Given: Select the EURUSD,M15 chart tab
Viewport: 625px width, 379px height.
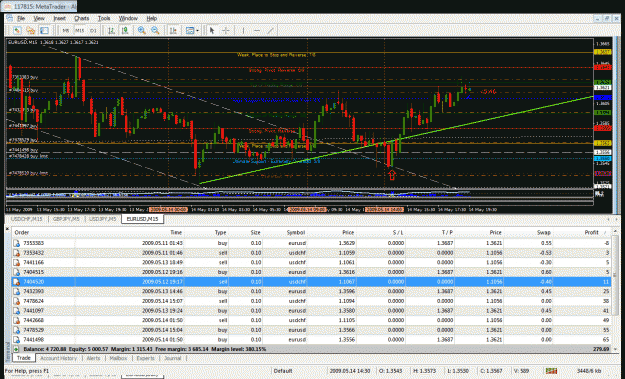Looking at the screenshot, I should [x=142, y=219].
